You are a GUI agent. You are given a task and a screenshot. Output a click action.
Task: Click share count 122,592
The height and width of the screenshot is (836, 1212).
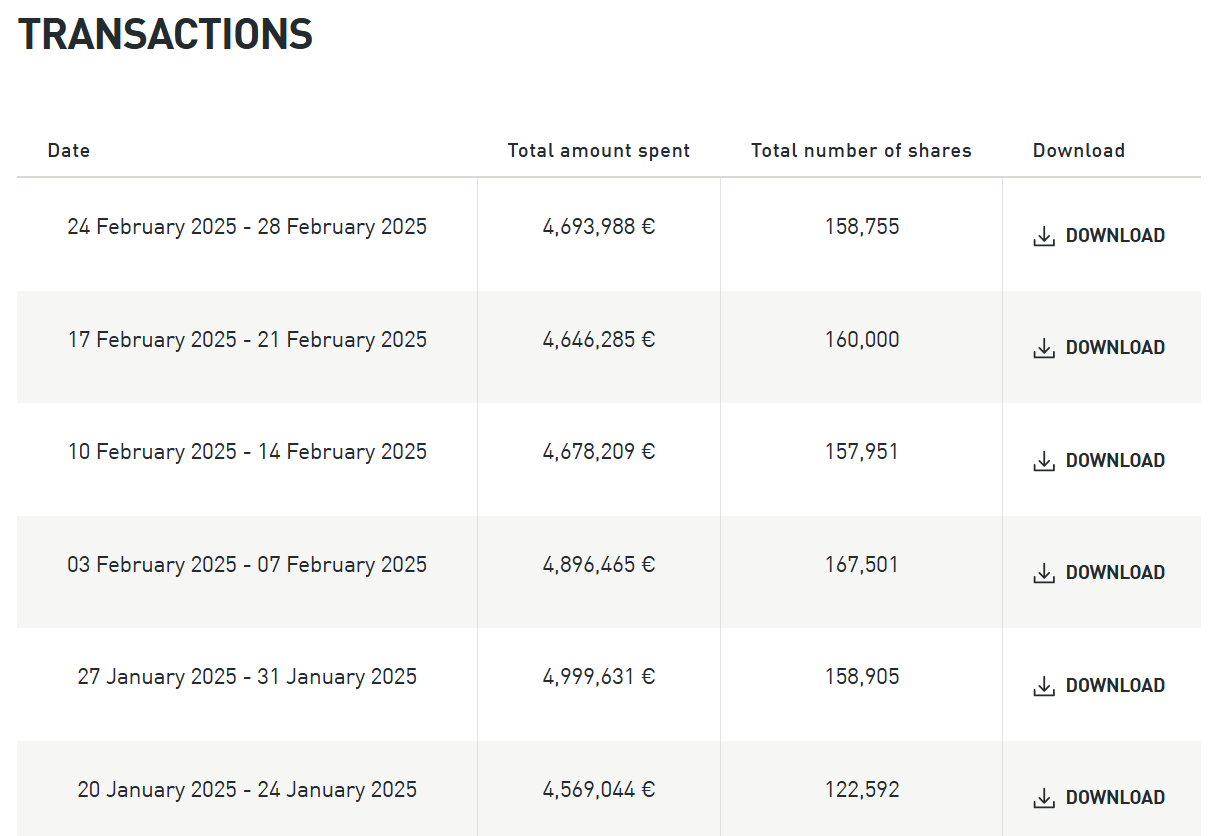pos(862,790)
